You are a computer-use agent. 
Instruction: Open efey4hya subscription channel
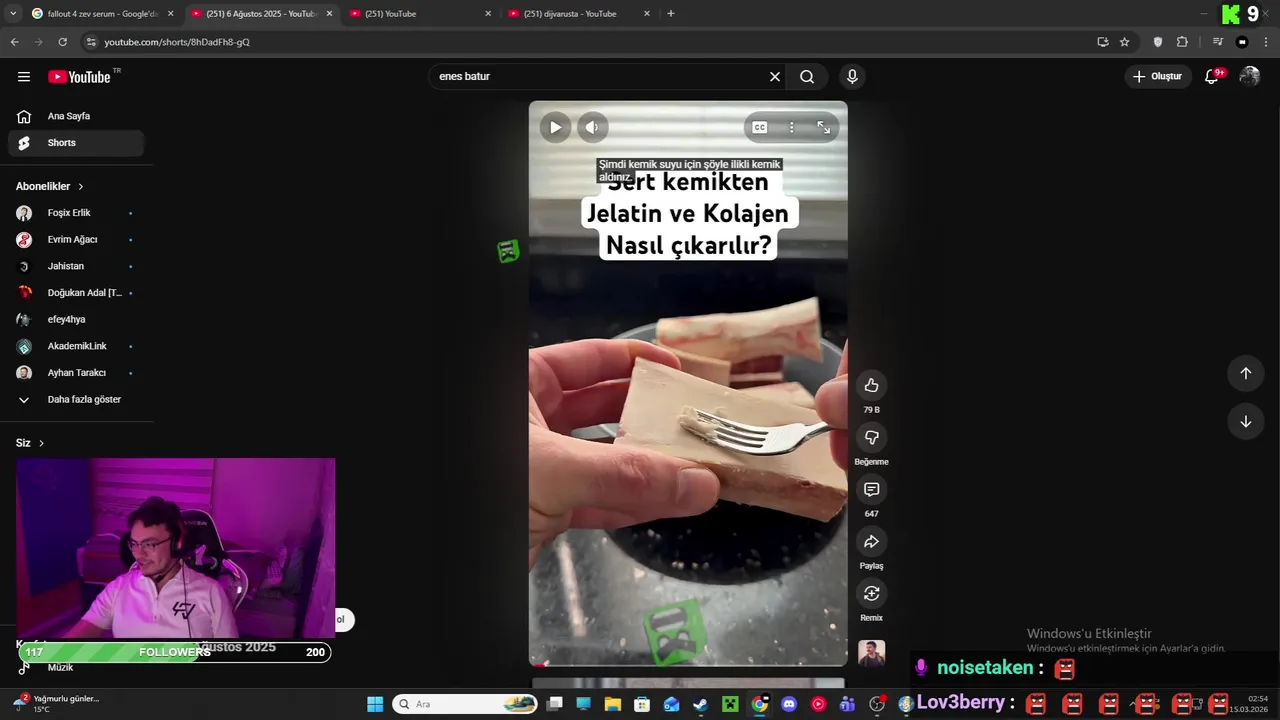point(76,319)
